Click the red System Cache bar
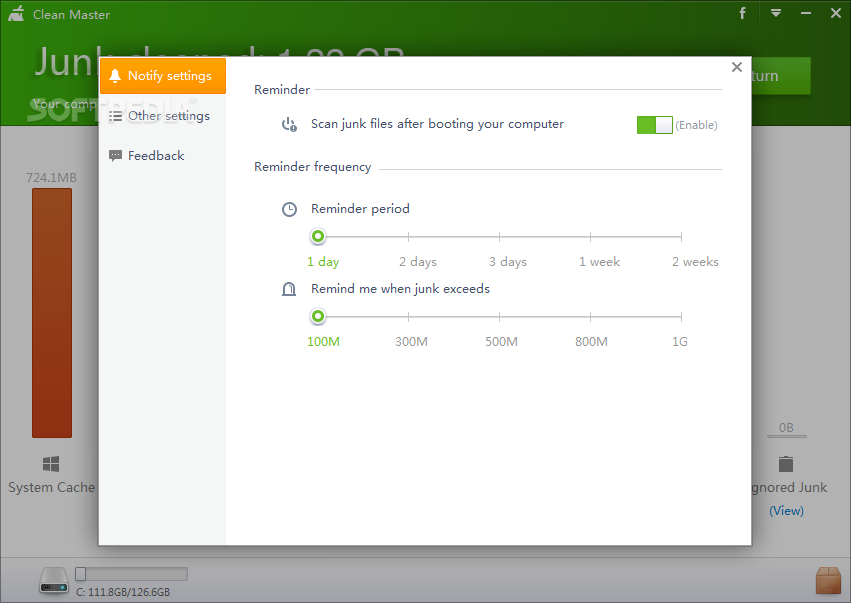 52,313
